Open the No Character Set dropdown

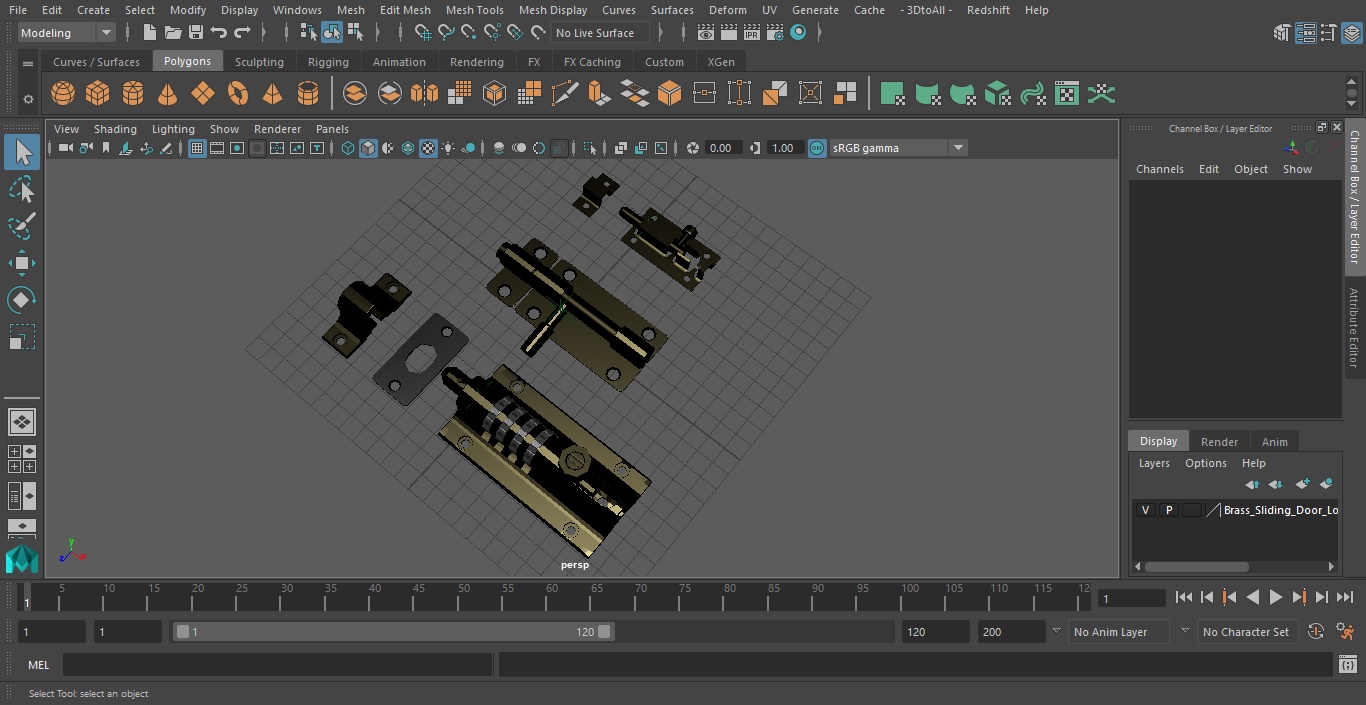(x=1246, y=632)
